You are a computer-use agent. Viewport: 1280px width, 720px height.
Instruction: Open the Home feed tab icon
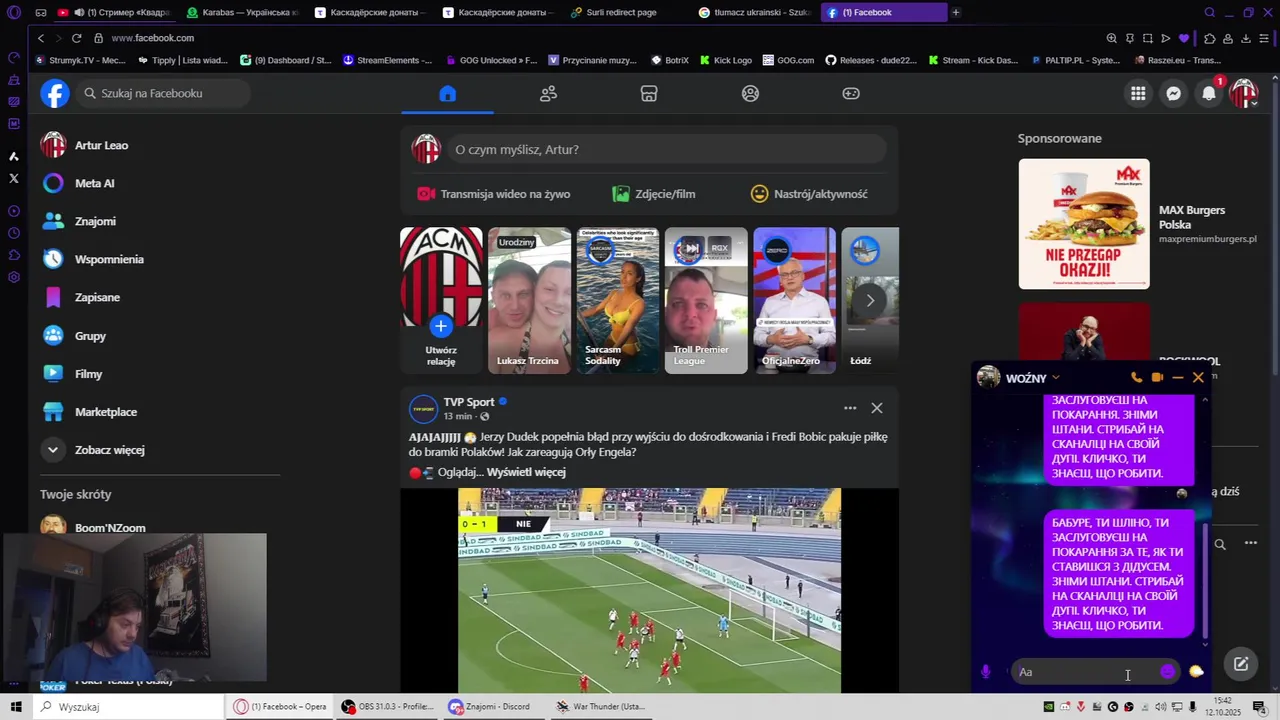pyautogui.click(x=447, y=93)
